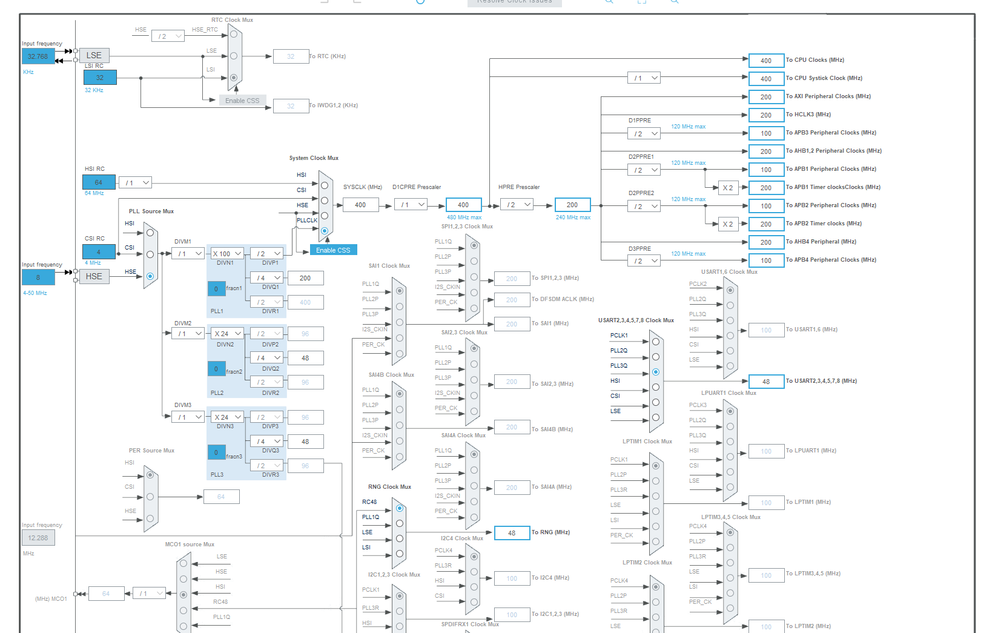Open the DIVN1 X 100 multiplier dropdown
The image size is (998, 633).
[x=227, y=253]
